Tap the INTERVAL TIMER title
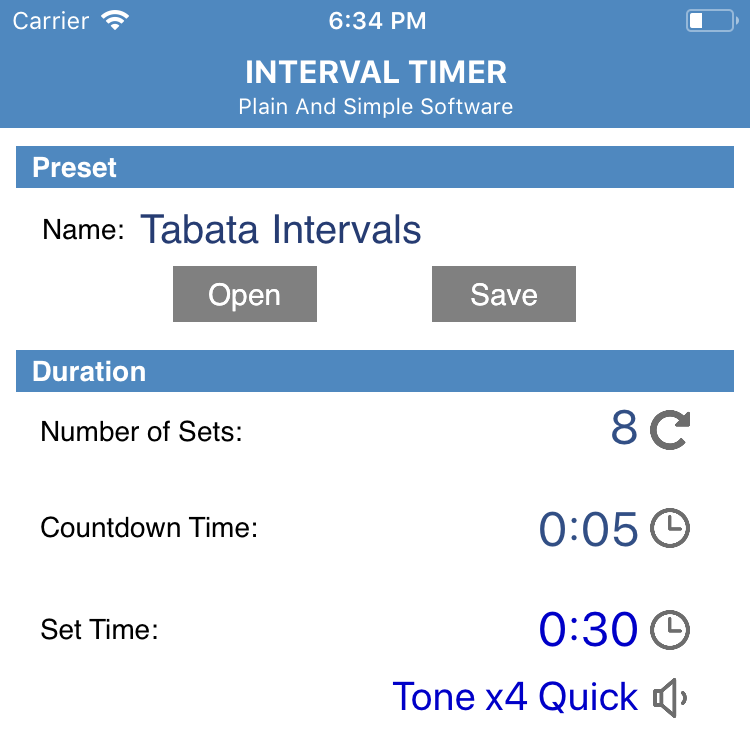 tap(376, 72)
